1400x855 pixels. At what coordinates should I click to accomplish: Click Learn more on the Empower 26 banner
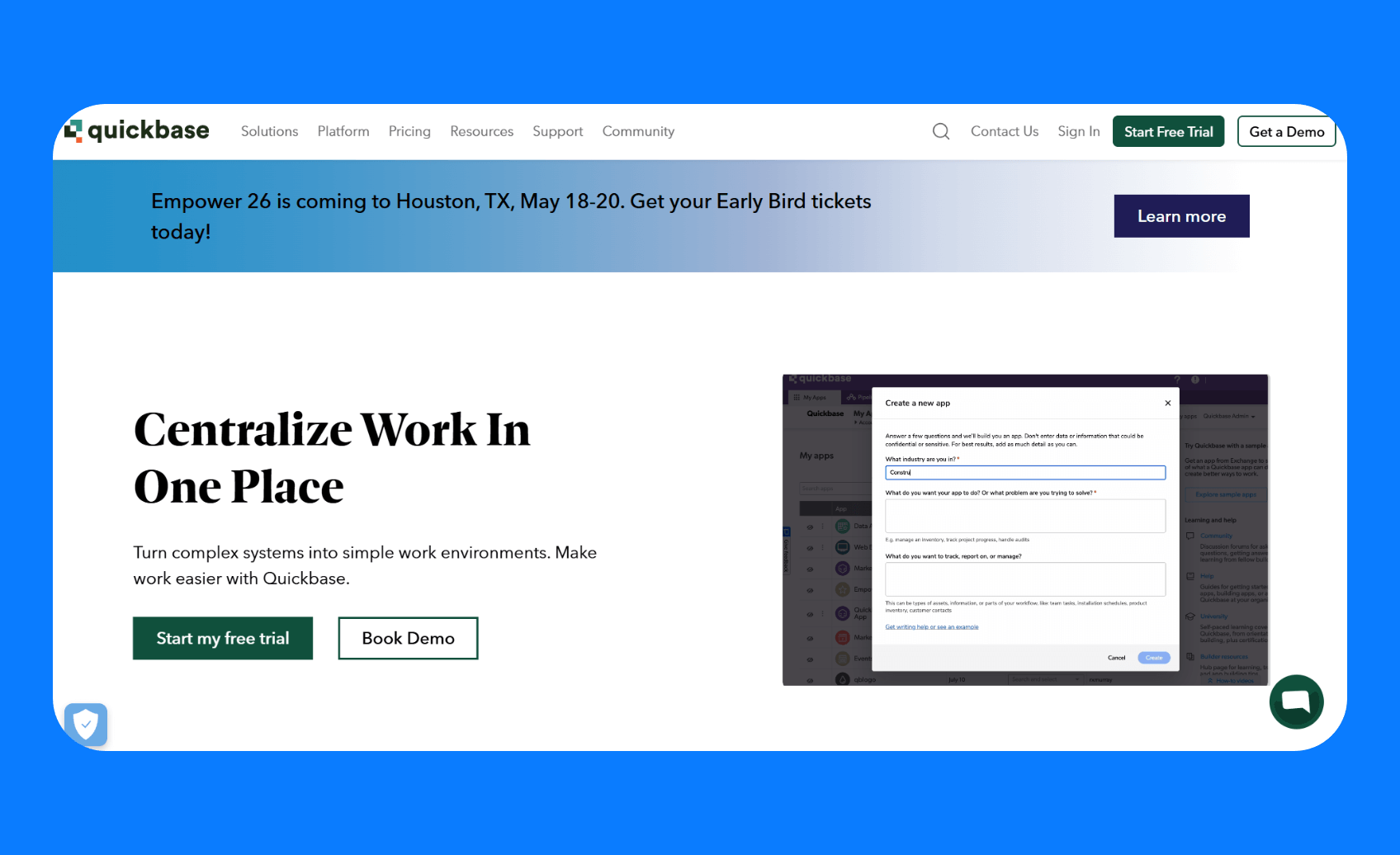click(x=1181, y=216)
